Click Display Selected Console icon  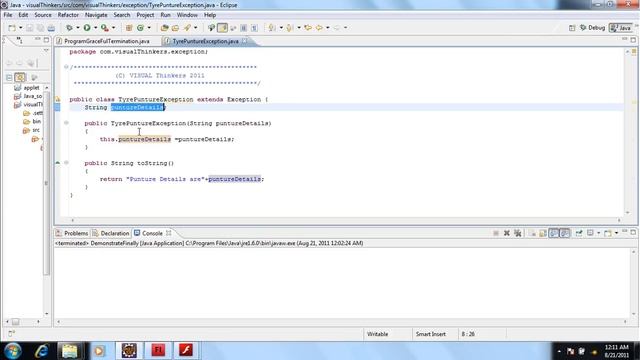click(x=590, y=233)
